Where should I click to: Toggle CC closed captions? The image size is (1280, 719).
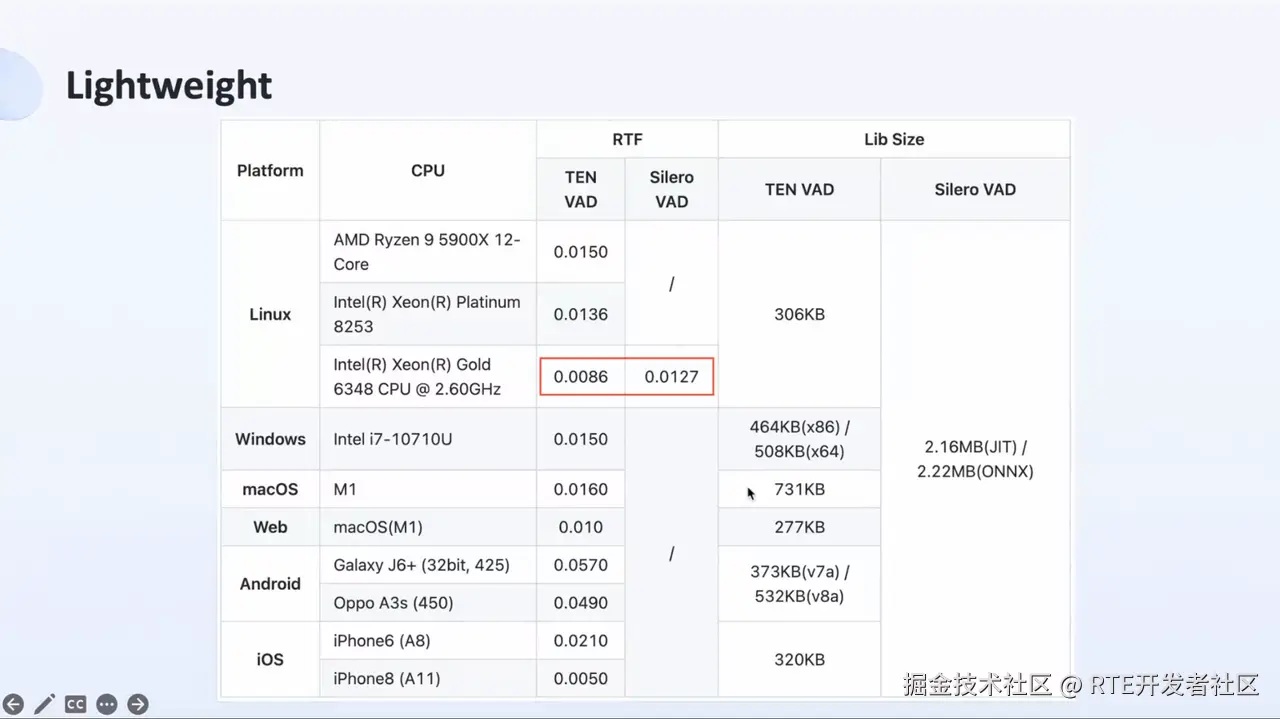pos(75,704)
